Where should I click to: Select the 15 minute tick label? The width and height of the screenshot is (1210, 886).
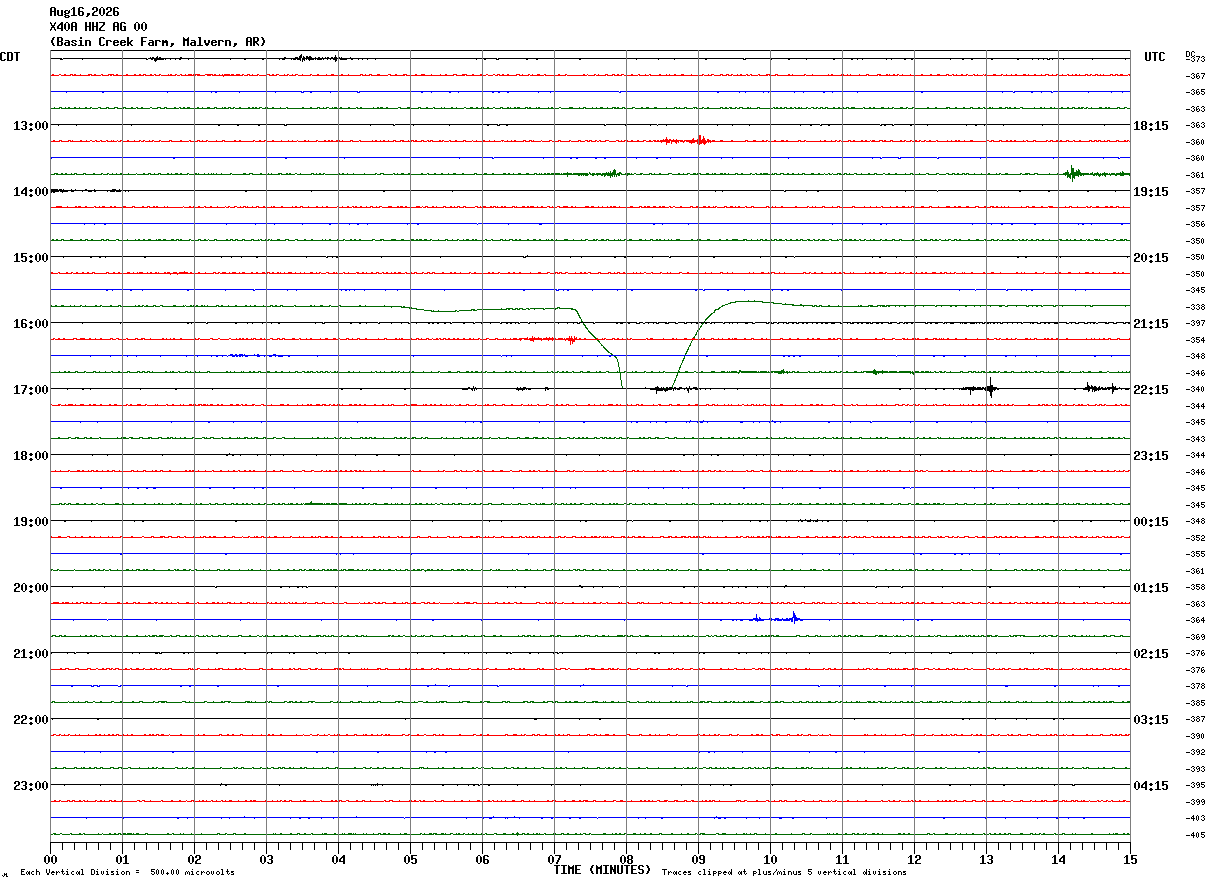tap(1130, 859)
